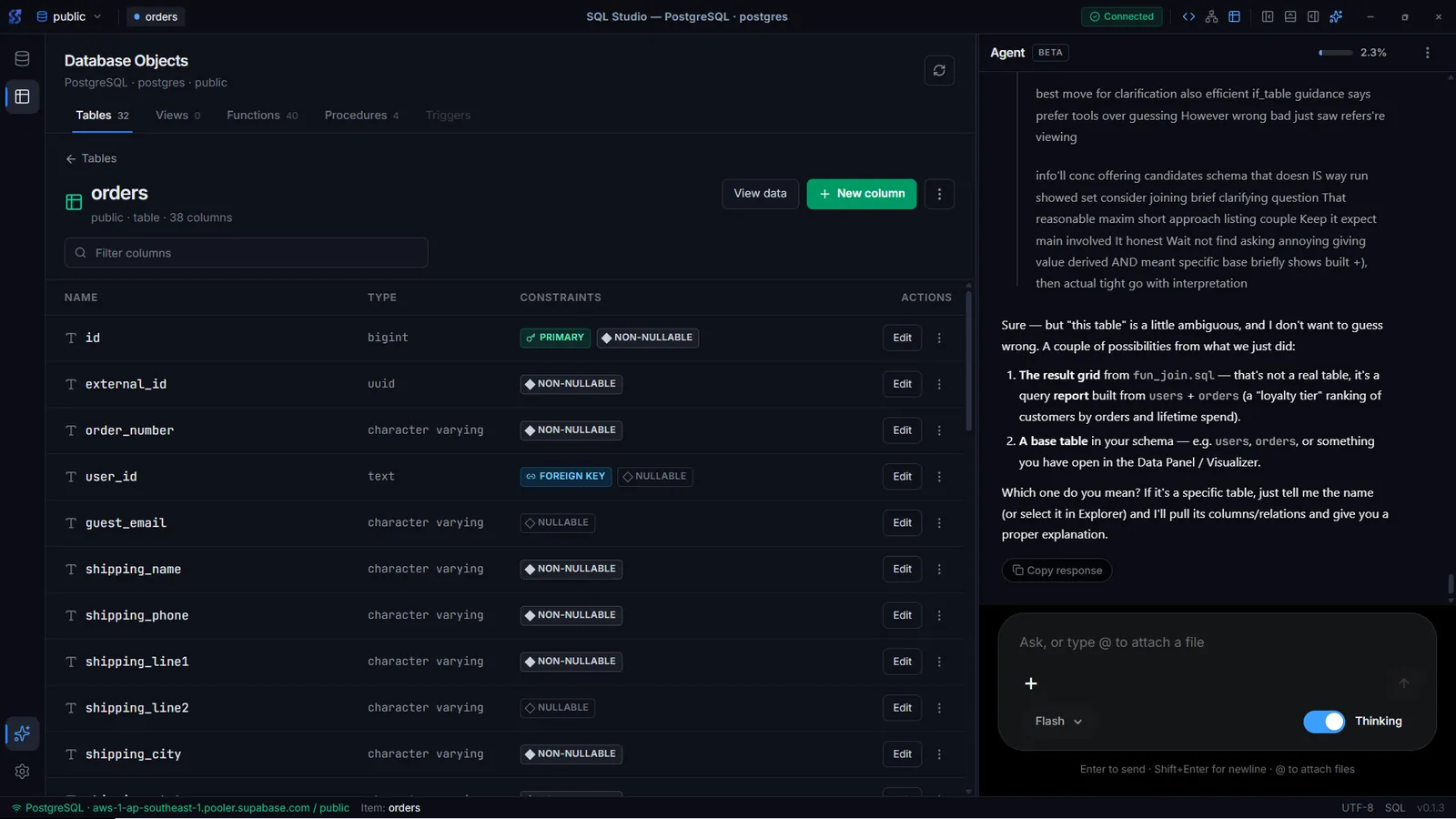Click the AI agent sparkle icon in title bar
The width and height of the screenshot is (1456, 819).
(1336, 16)
